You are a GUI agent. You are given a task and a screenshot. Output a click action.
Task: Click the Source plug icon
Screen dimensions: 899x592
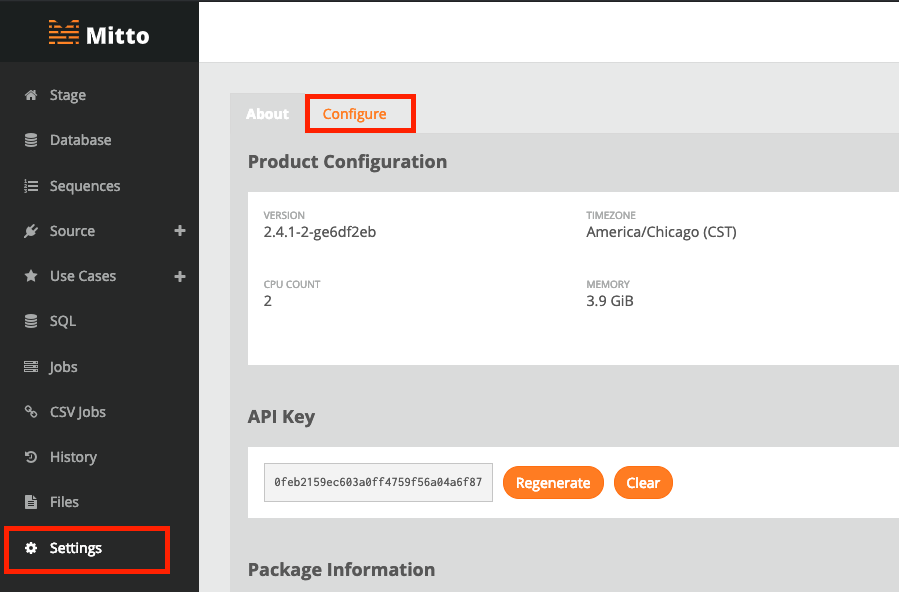click(31, 231)
